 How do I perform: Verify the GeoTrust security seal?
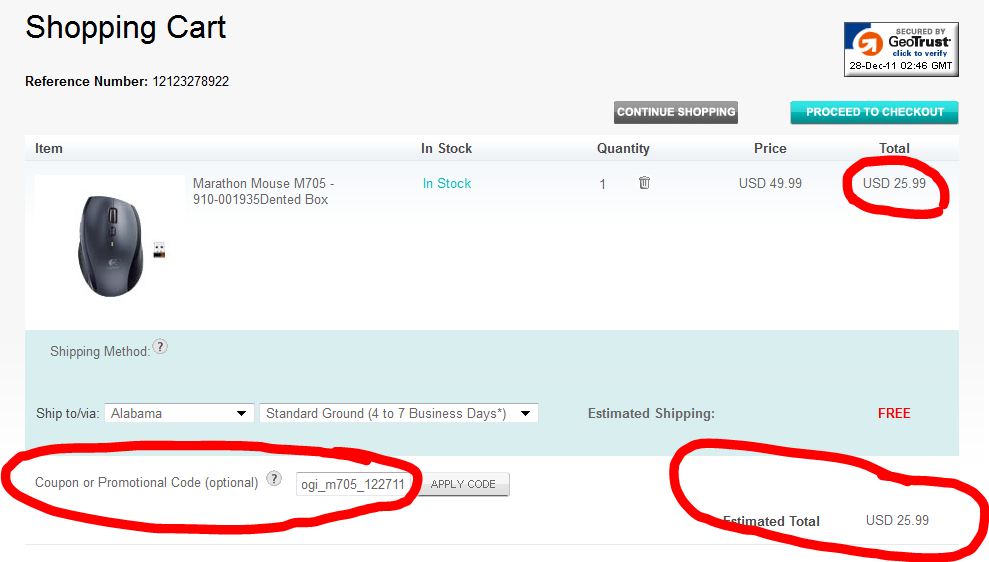point(901,49)
